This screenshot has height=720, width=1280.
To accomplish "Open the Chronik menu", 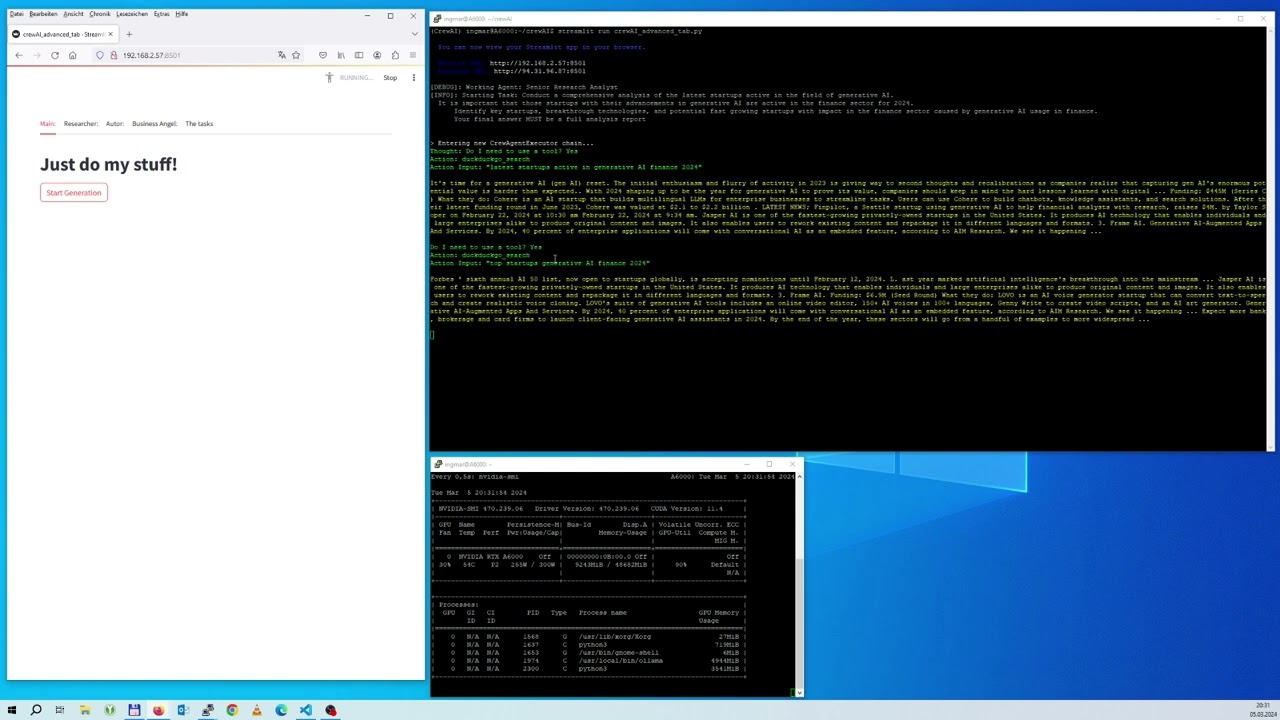I will click(100, 14).
